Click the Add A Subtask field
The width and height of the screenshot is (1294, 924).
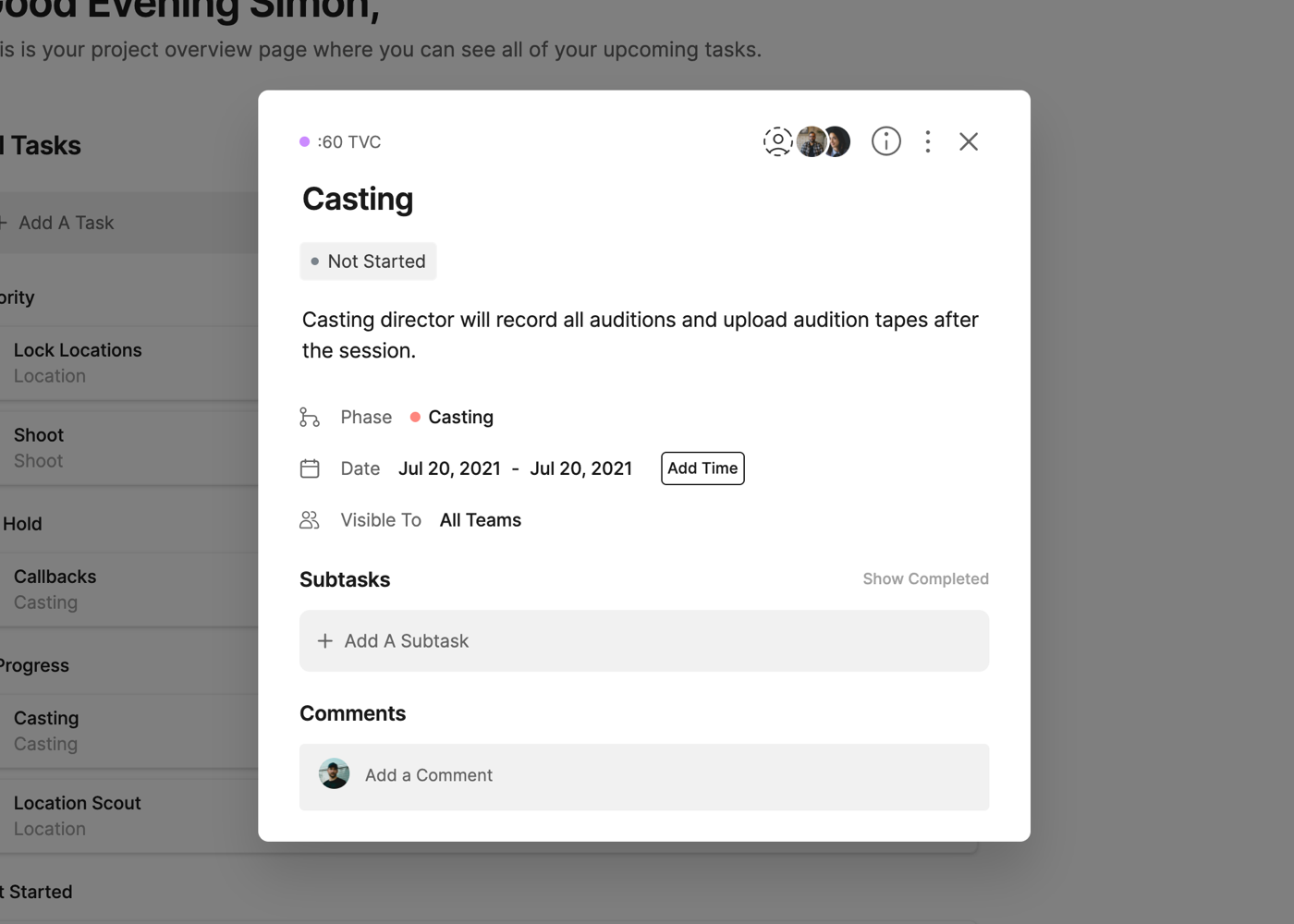[644, 641]
